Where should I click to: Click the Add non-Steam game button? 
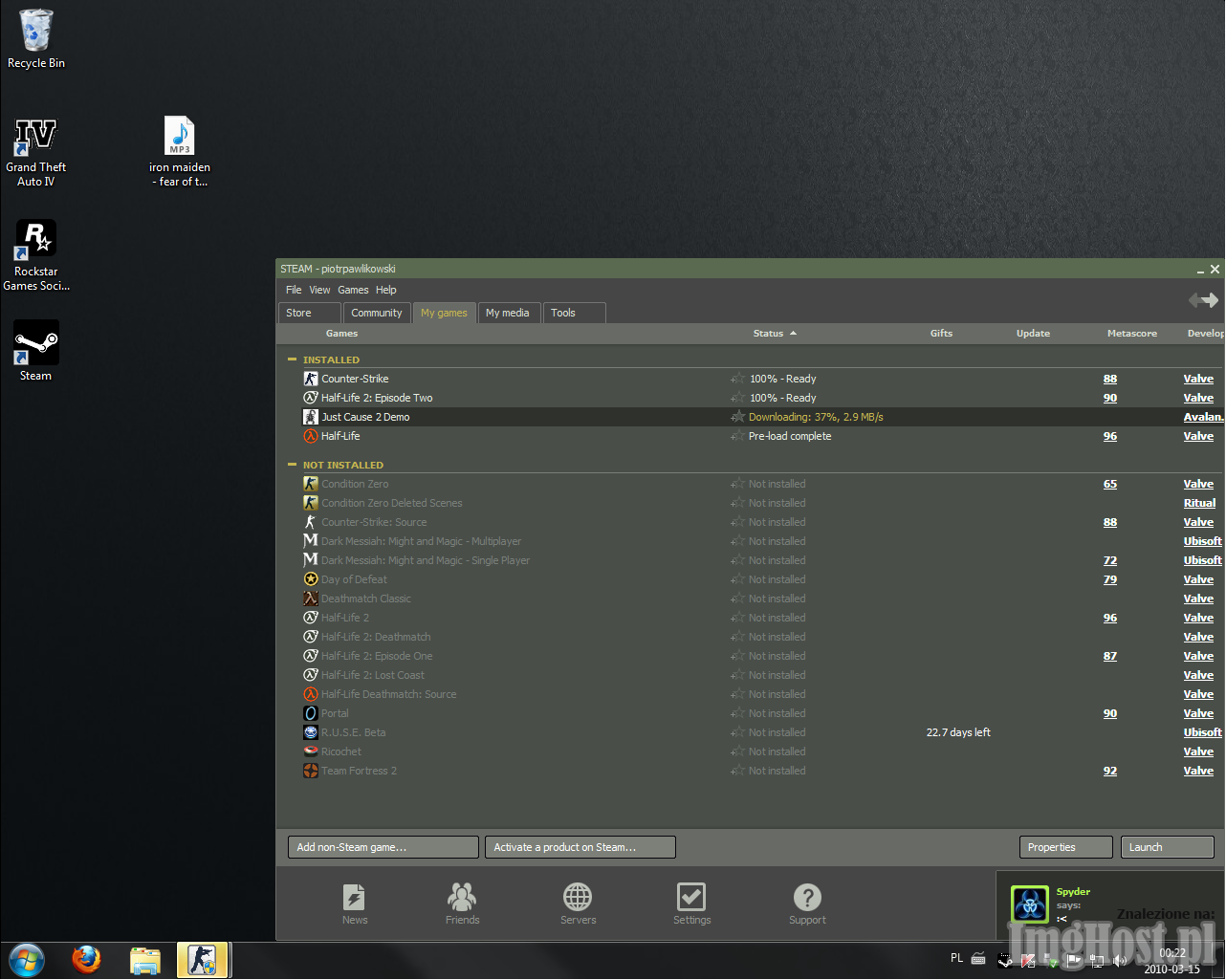383,847
